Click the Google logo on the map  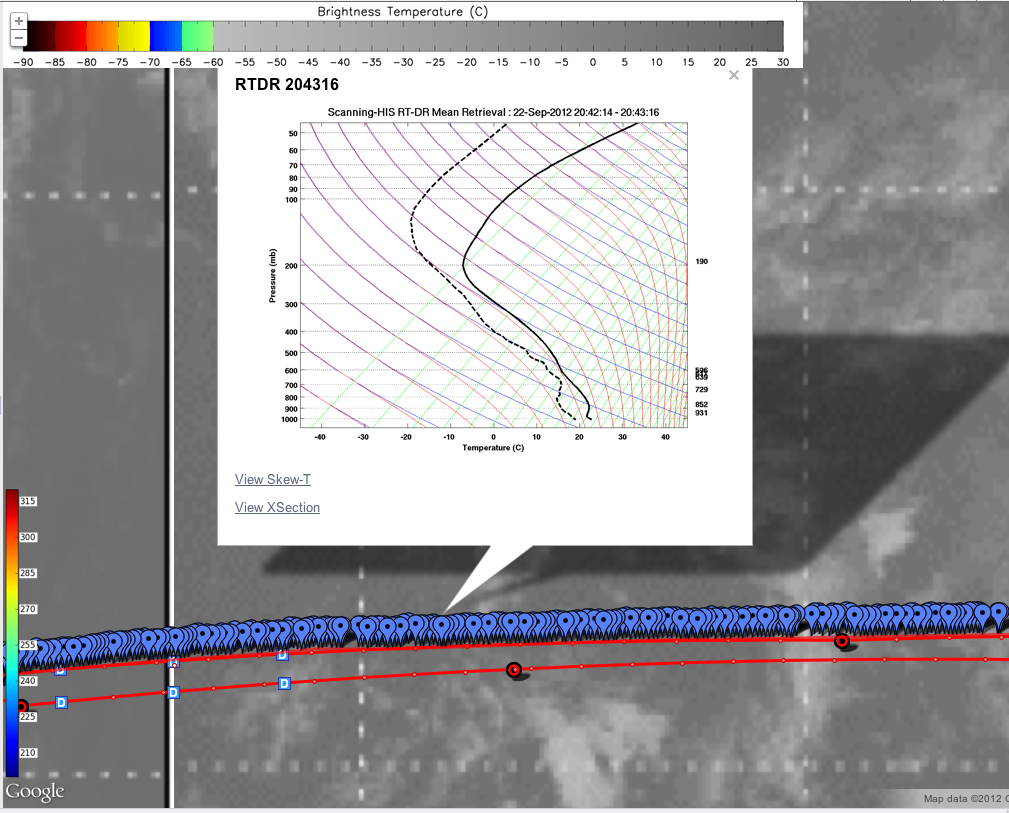coord(36,792)
